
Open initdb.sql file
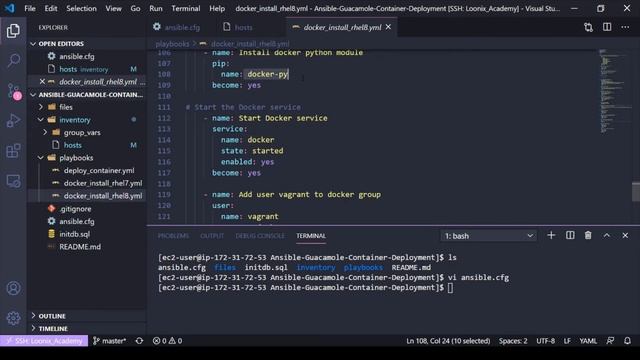coord(74,234)
